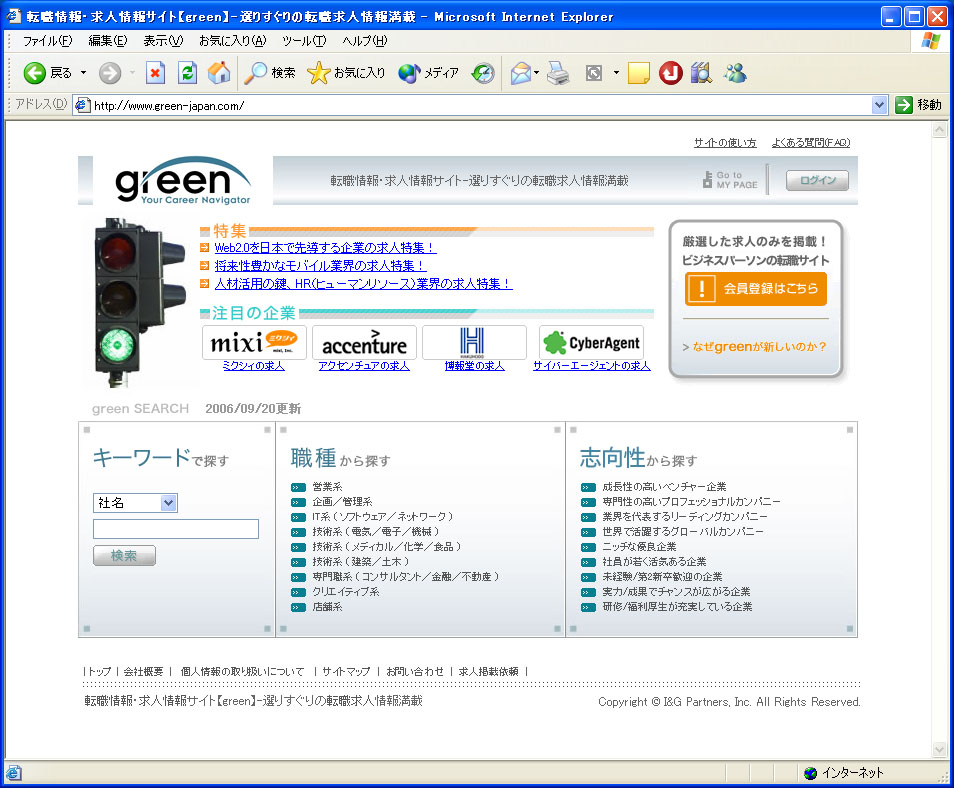Open the Favorites (お気に入り) star button
The width and height of the screenshot is (954, 788).
click(346, 73)
